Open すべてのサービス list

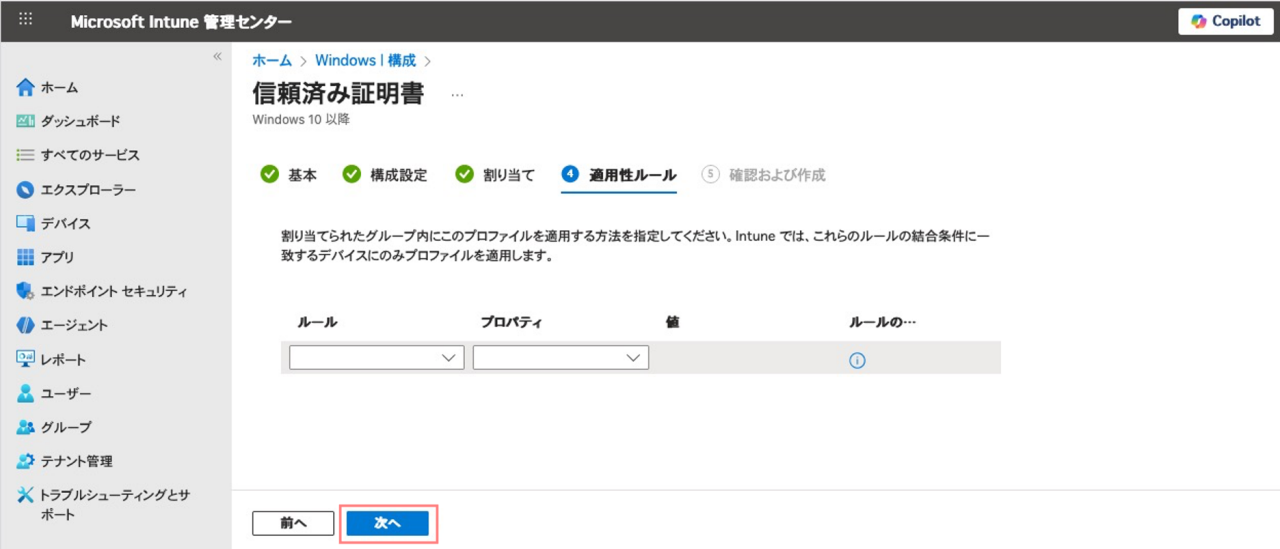coord(90,156)
